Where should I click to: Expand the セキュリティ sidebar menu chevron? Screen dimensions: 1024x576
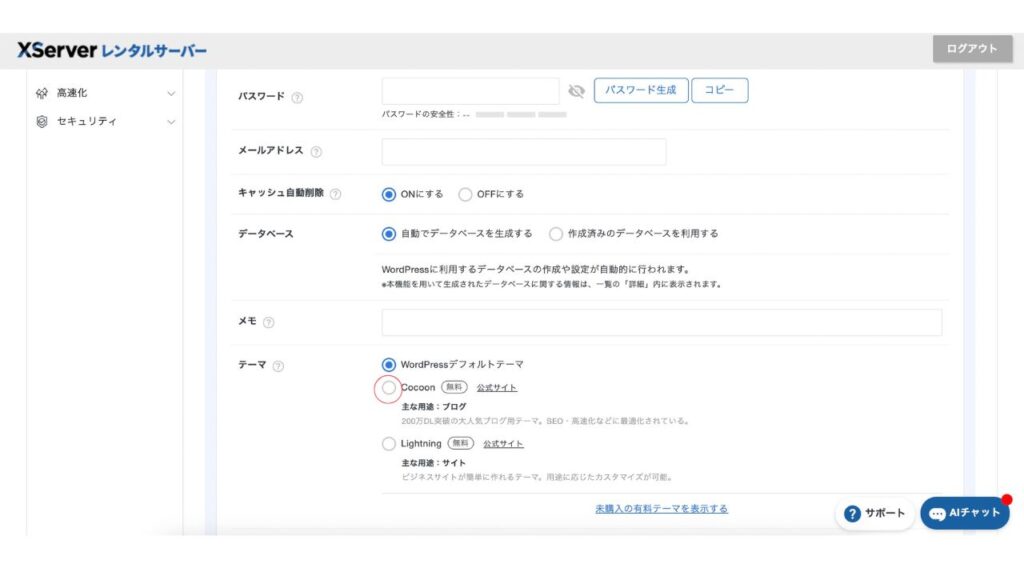[x=171, y=121]
